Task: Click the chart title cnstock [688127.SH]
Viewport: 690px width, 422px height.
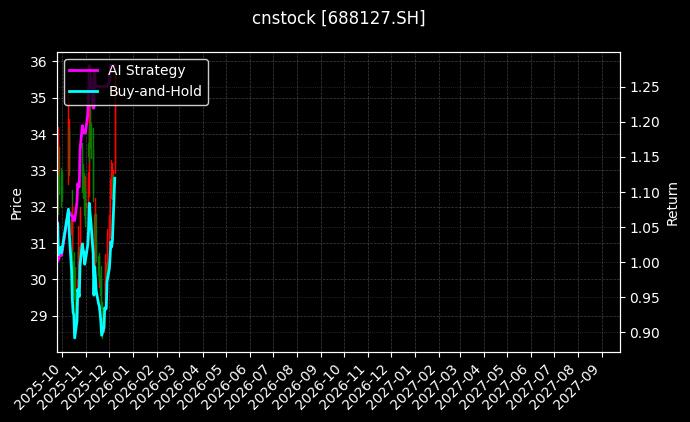Action: point(338,18)
